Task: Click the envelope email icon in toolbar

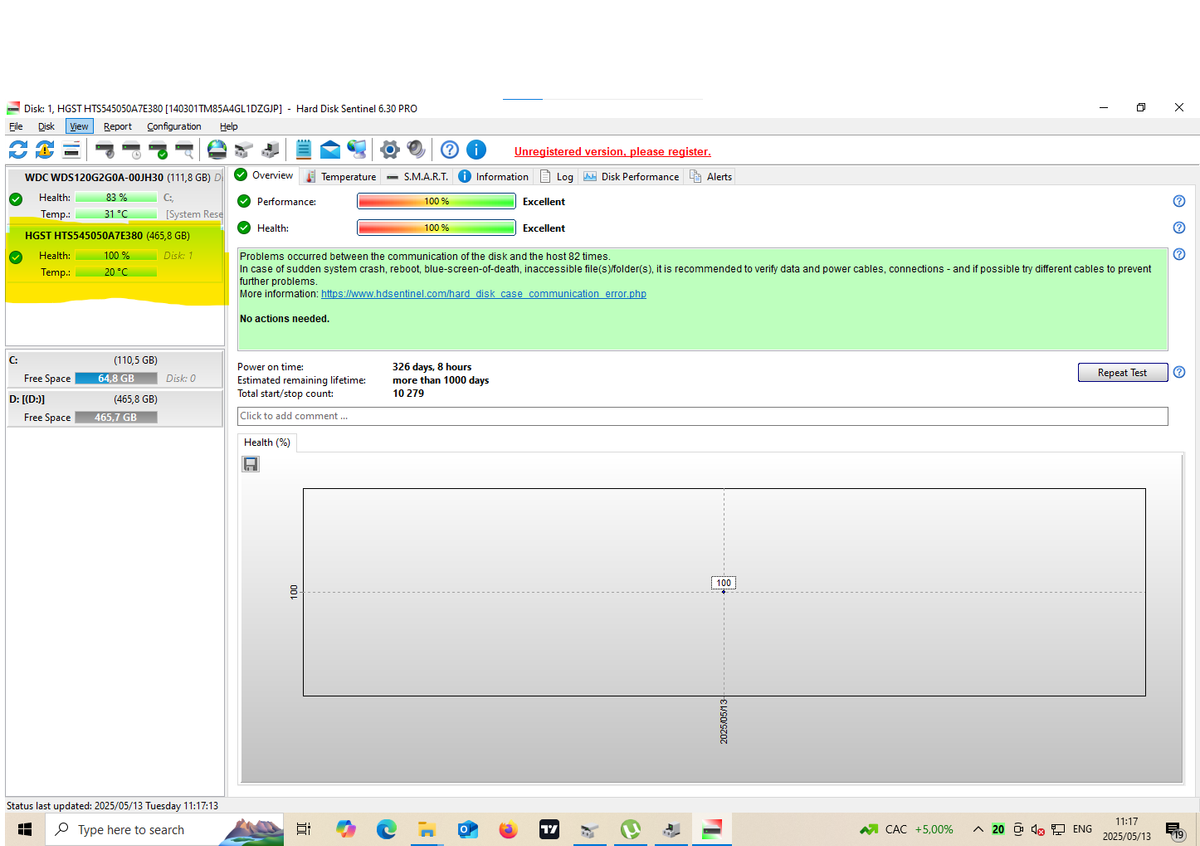Action: coord(330,150)
